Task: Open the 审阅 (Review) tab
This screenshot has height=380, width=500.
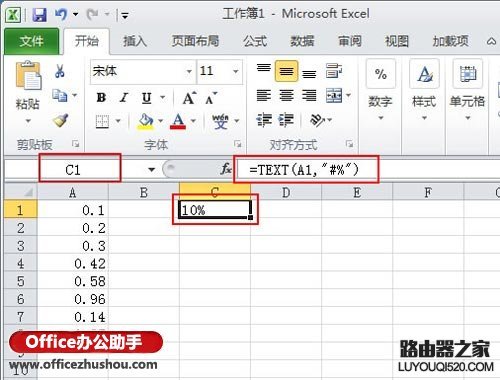Action: [x=350, y=41]
